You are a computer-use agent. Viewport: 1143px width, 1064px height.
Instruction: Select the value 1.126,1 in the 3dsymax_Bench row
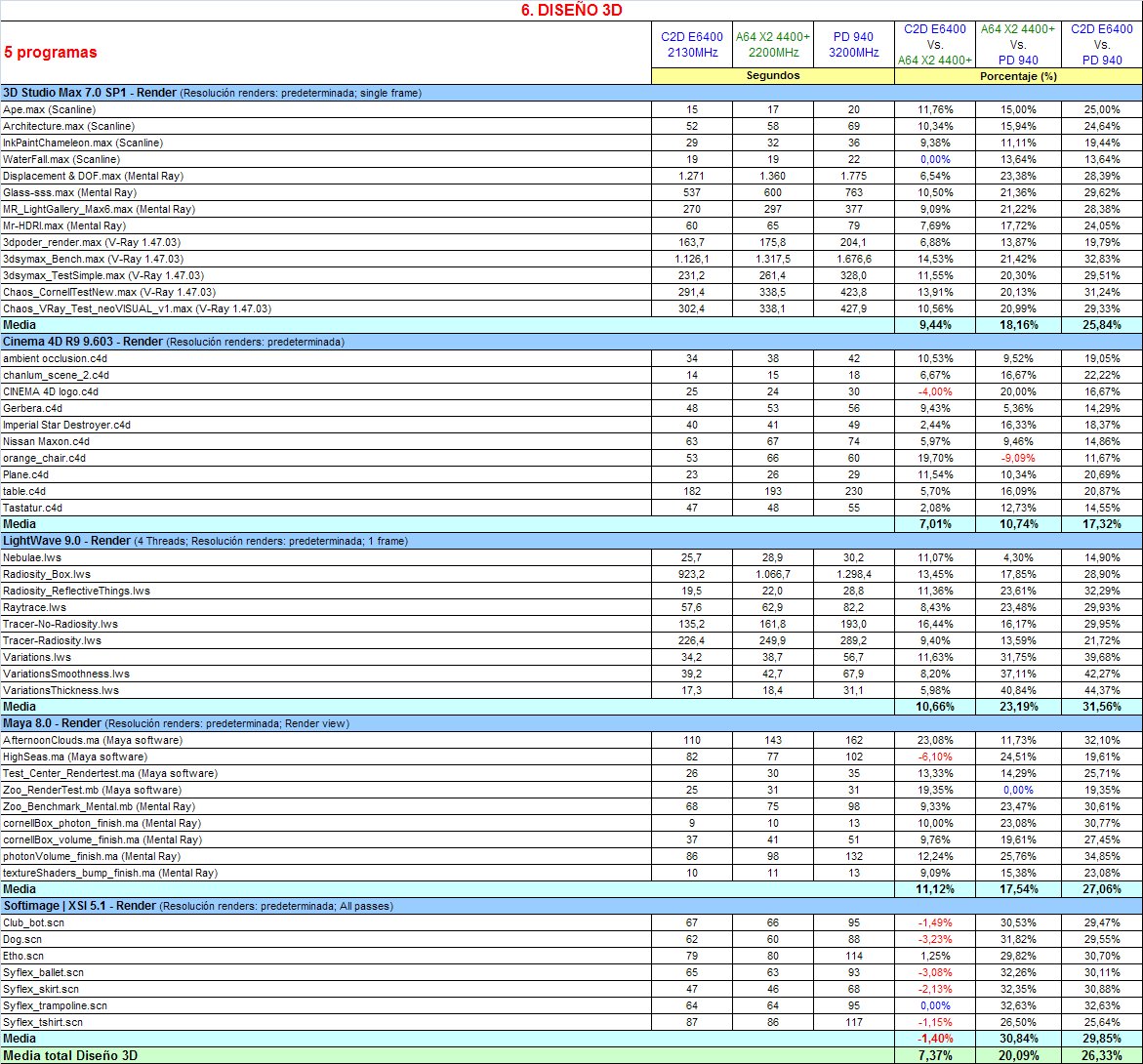coord(692,259)
